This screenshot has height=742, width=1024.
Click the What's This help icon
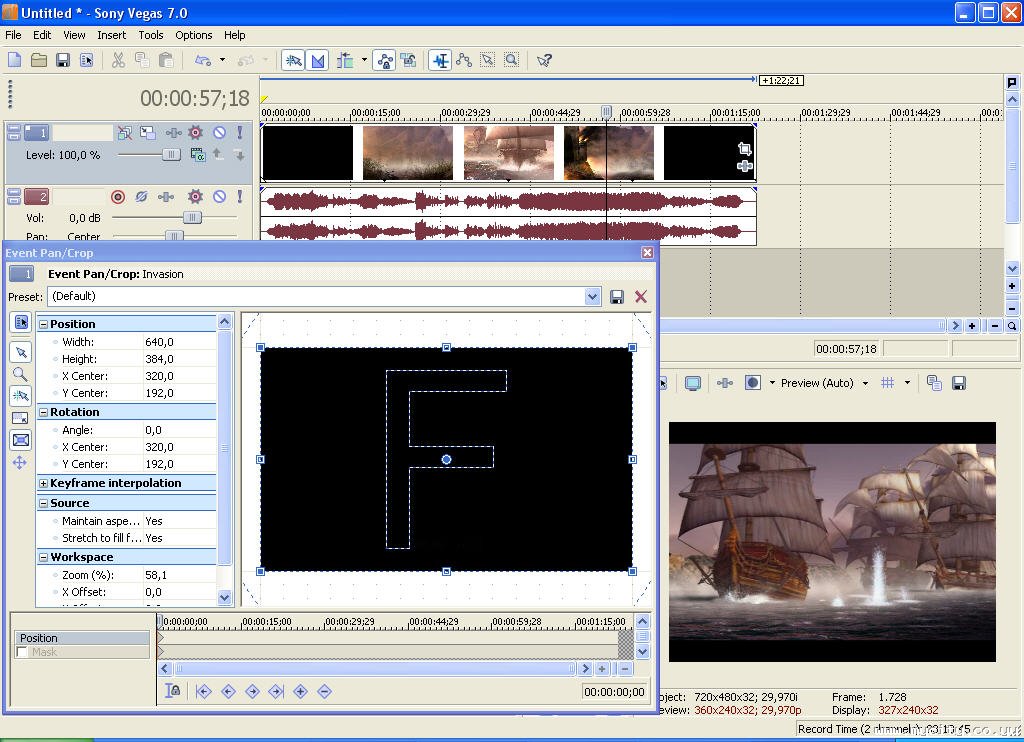point(544,60)
